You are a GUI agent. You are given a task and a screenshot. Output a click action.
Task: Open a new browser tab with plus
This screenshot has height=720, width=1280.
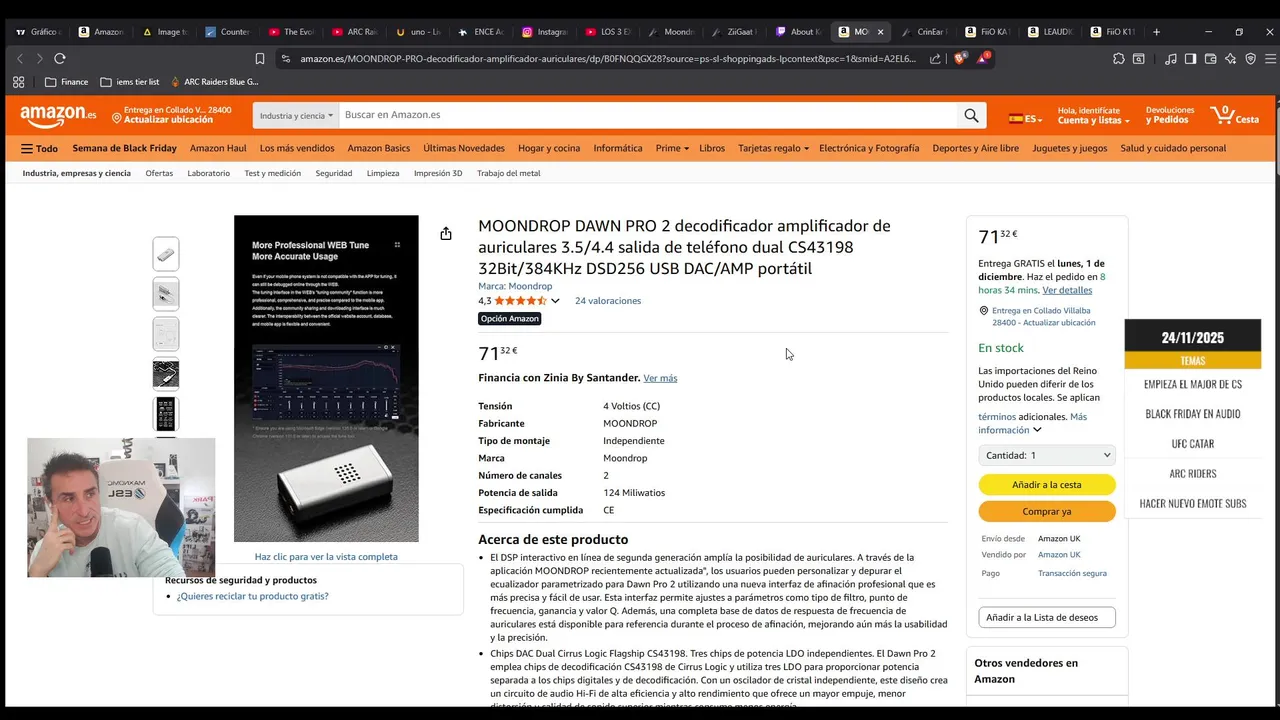(x=1156, y=32)
